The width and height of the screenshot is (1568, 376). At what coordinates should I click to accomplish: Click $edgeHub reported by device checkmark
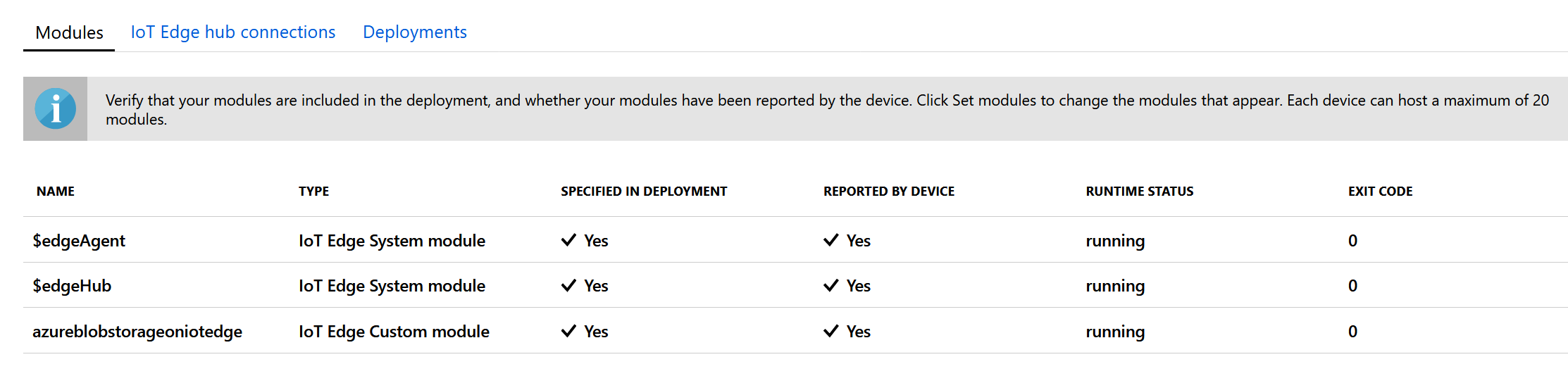coord(831,285)
